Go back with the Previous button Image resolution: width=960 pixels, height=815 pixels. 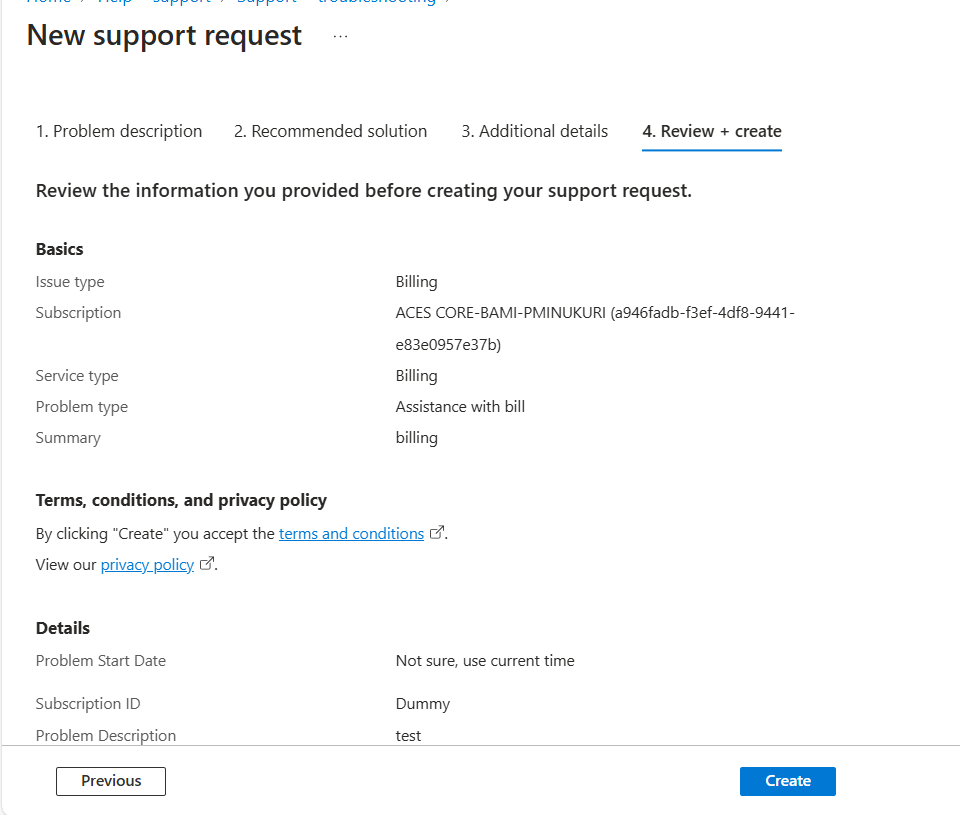111,781
